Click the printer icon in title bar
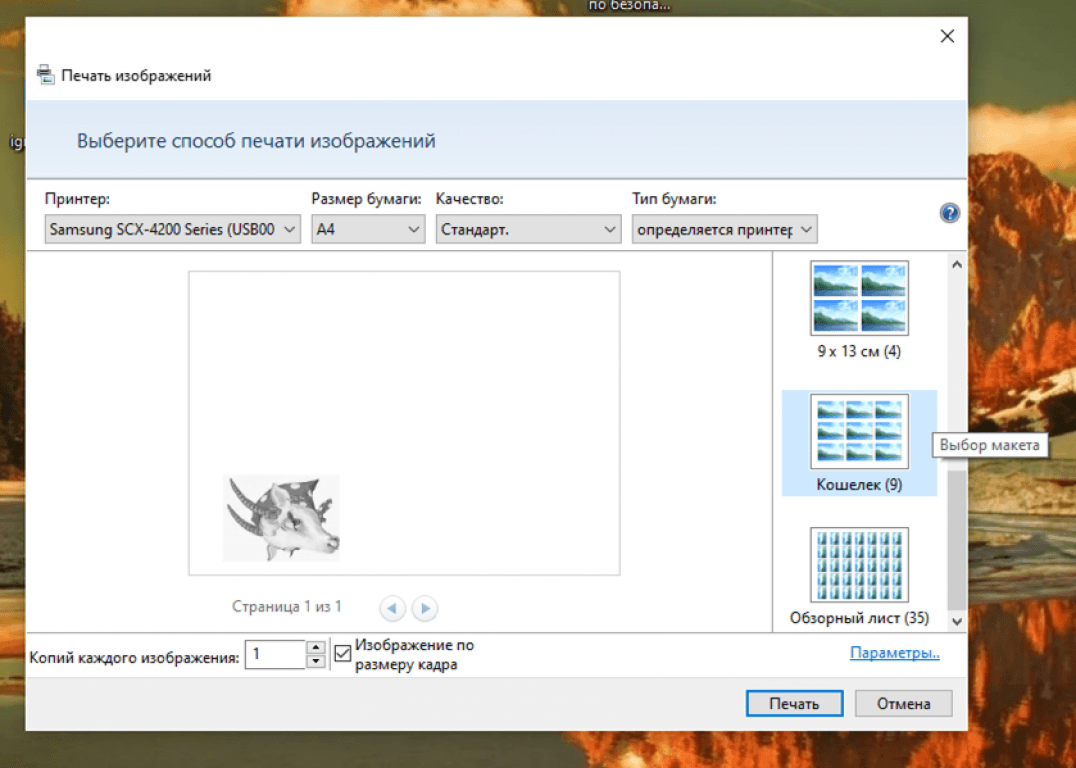1076x768 pixels. 45,75
